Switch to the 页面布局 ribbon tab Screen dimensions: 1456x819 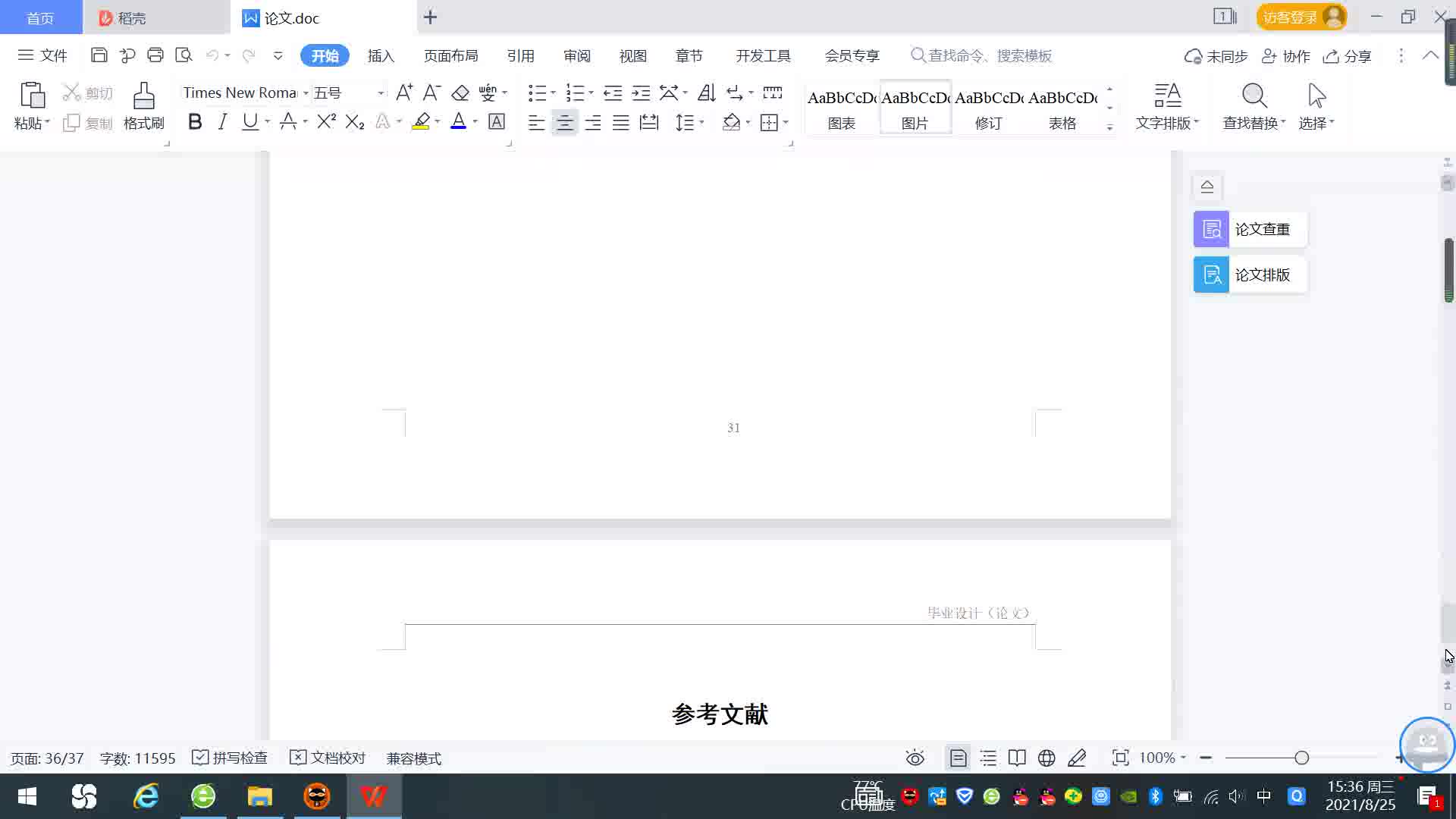click(x=450, y=56)
